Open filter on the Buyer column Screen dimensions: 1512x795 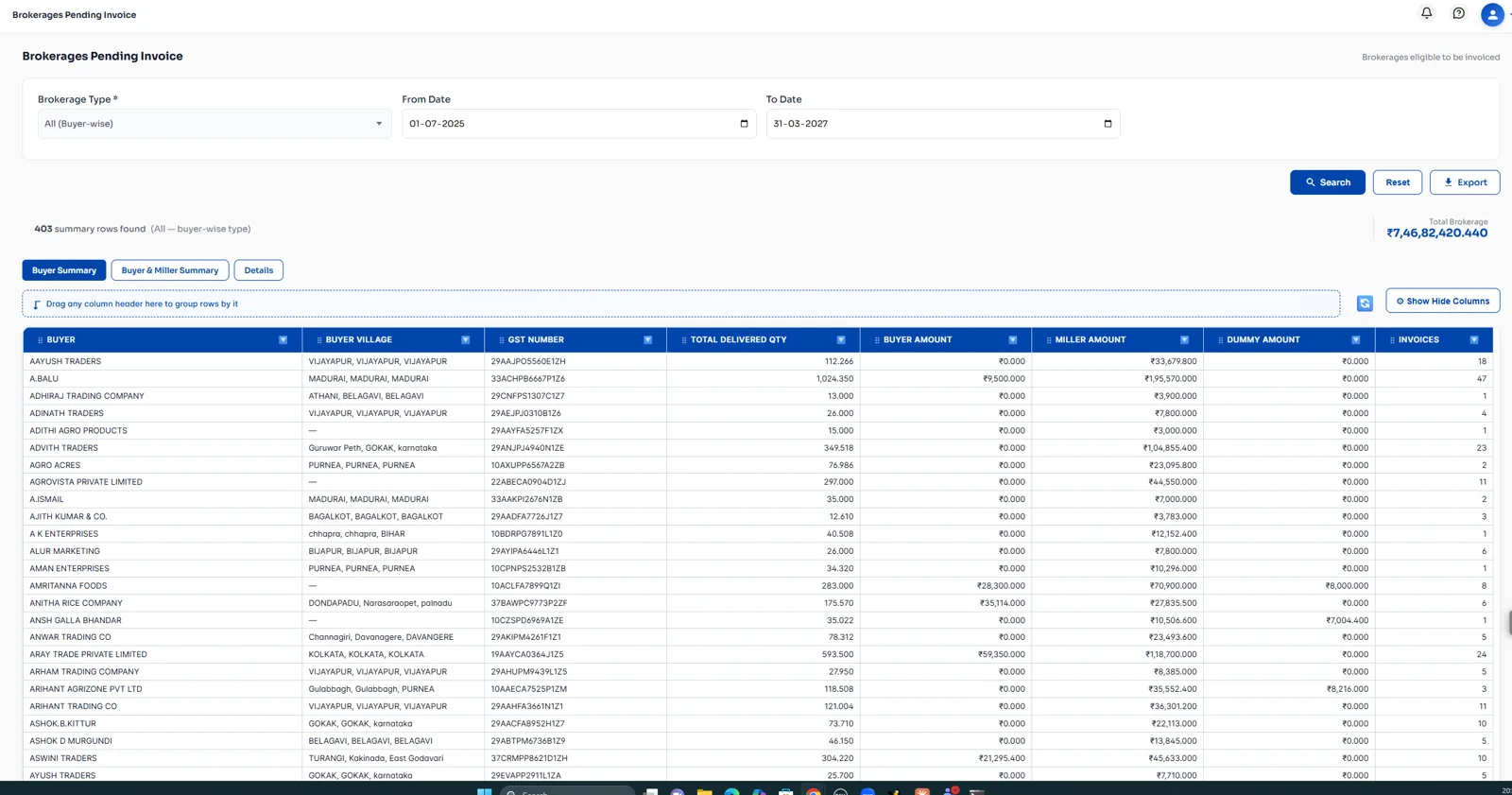(283, 340)
